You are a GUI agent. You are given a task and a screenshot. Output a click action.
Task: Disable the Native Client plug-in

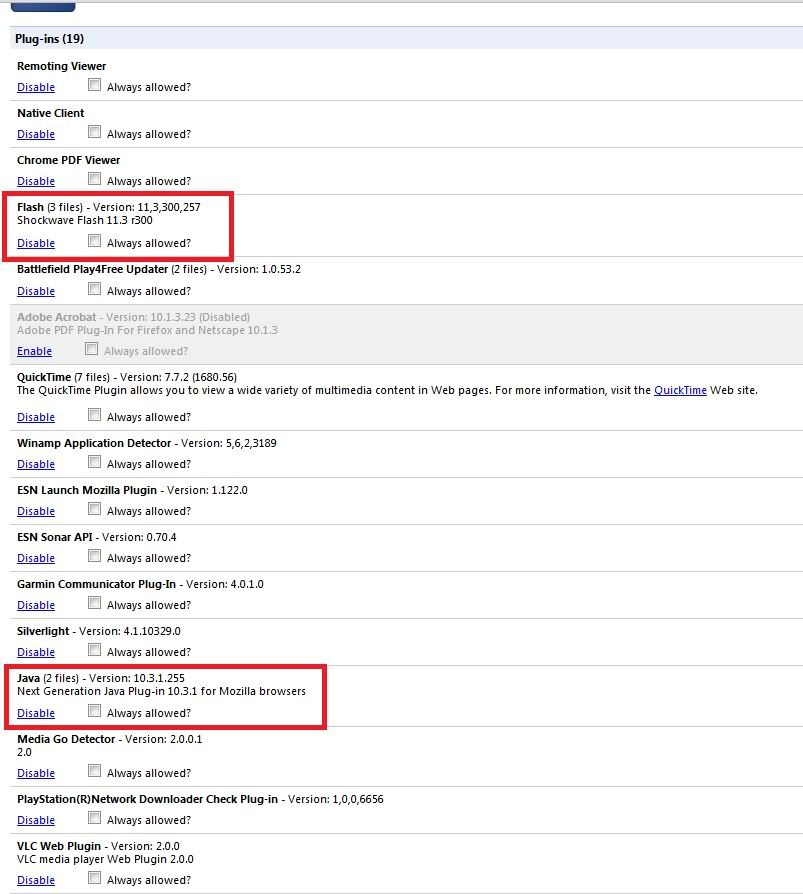click(x=36, y=134)
